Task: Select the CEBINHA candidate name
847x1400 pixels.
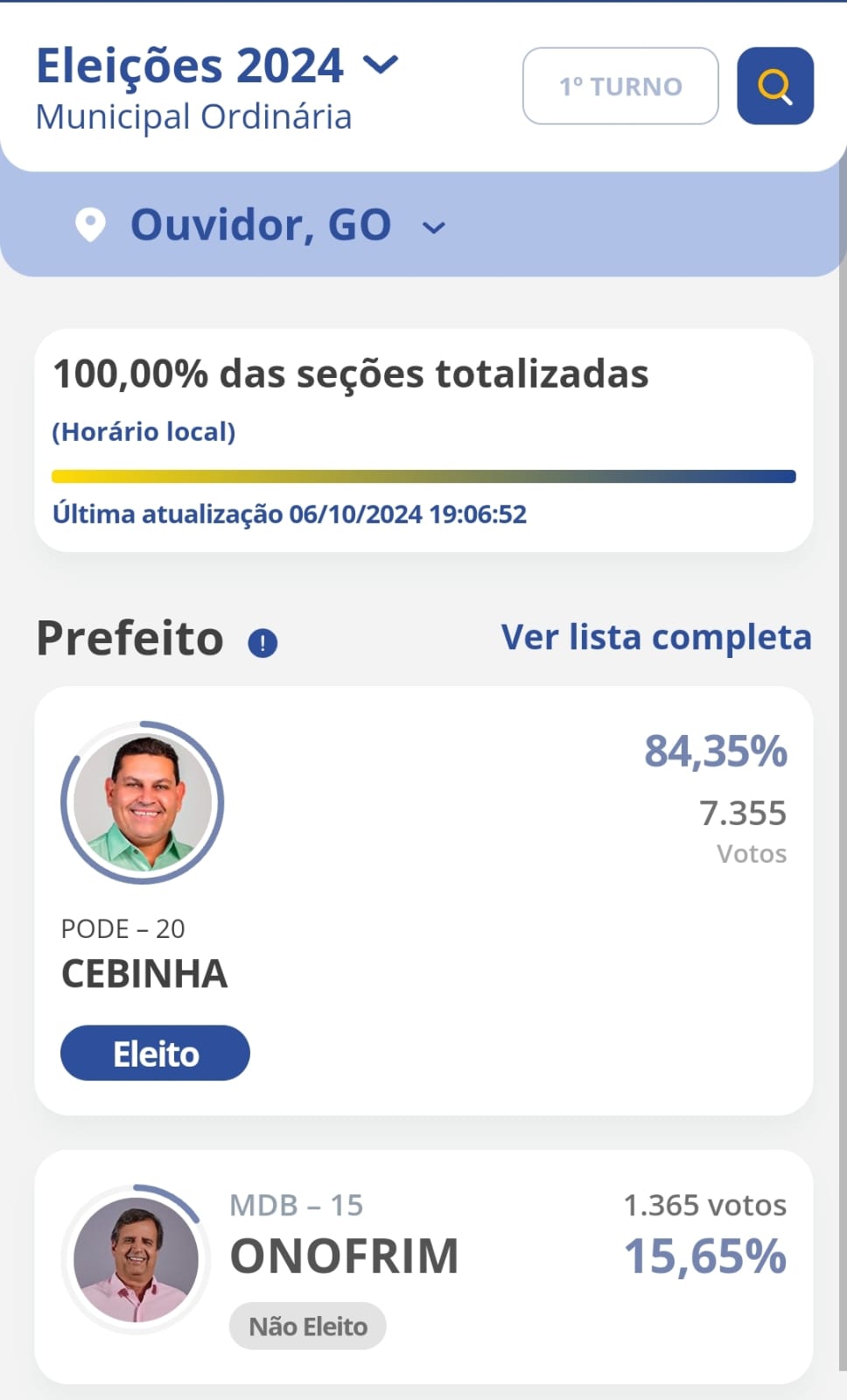Action: coord(144,974)
